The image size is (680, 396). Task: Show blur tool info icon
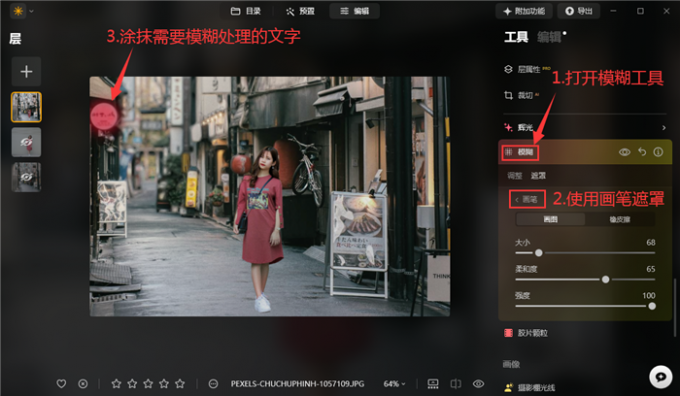coord(658,152)
